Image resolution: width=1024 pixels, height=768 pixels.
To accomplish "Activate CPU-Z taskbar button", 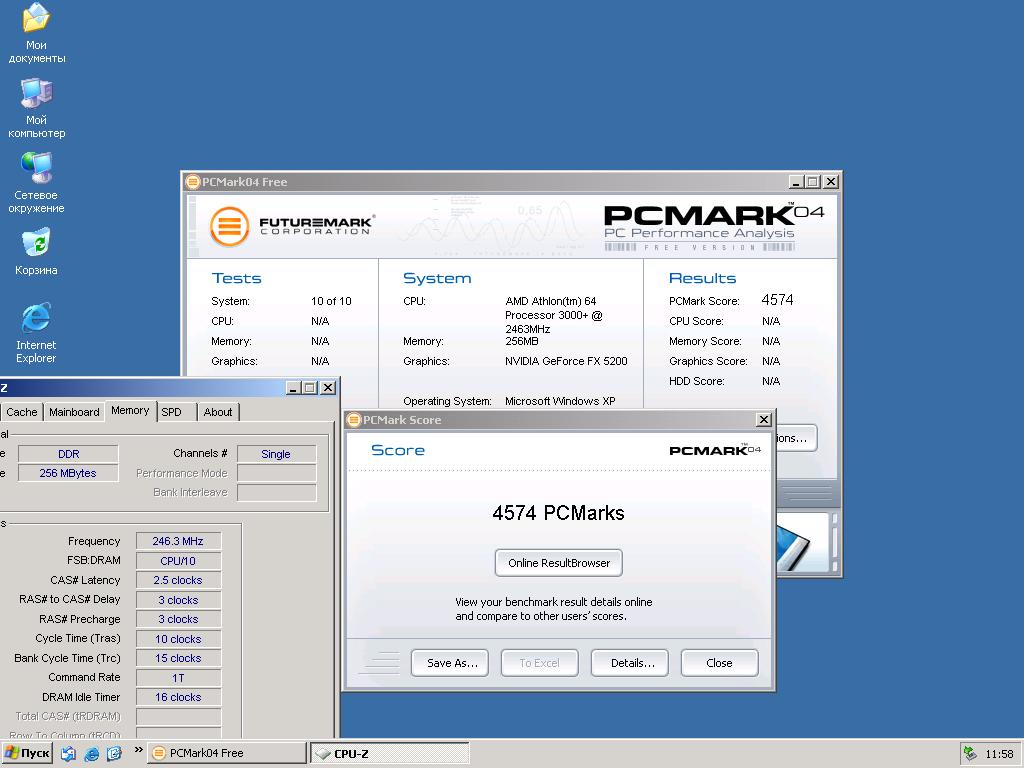I will point(389,753).
